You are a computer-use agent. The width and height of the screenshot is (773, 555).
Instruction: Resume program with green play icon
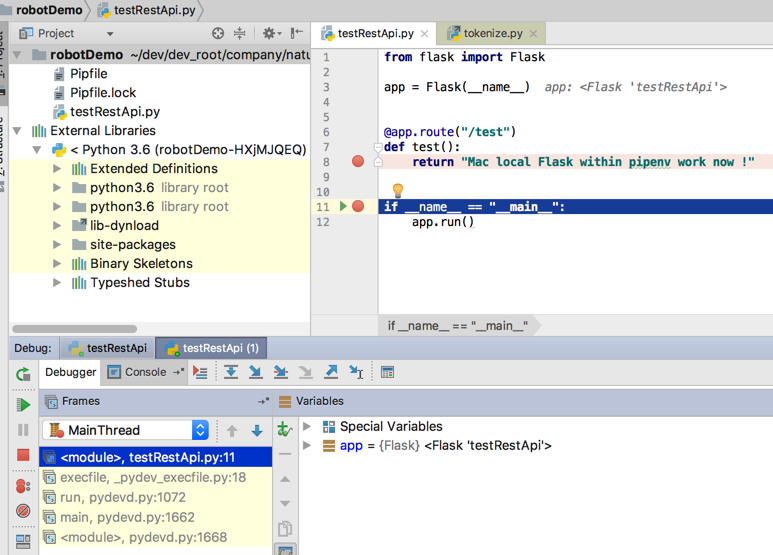pyautogui.click(x=23, y=405)
